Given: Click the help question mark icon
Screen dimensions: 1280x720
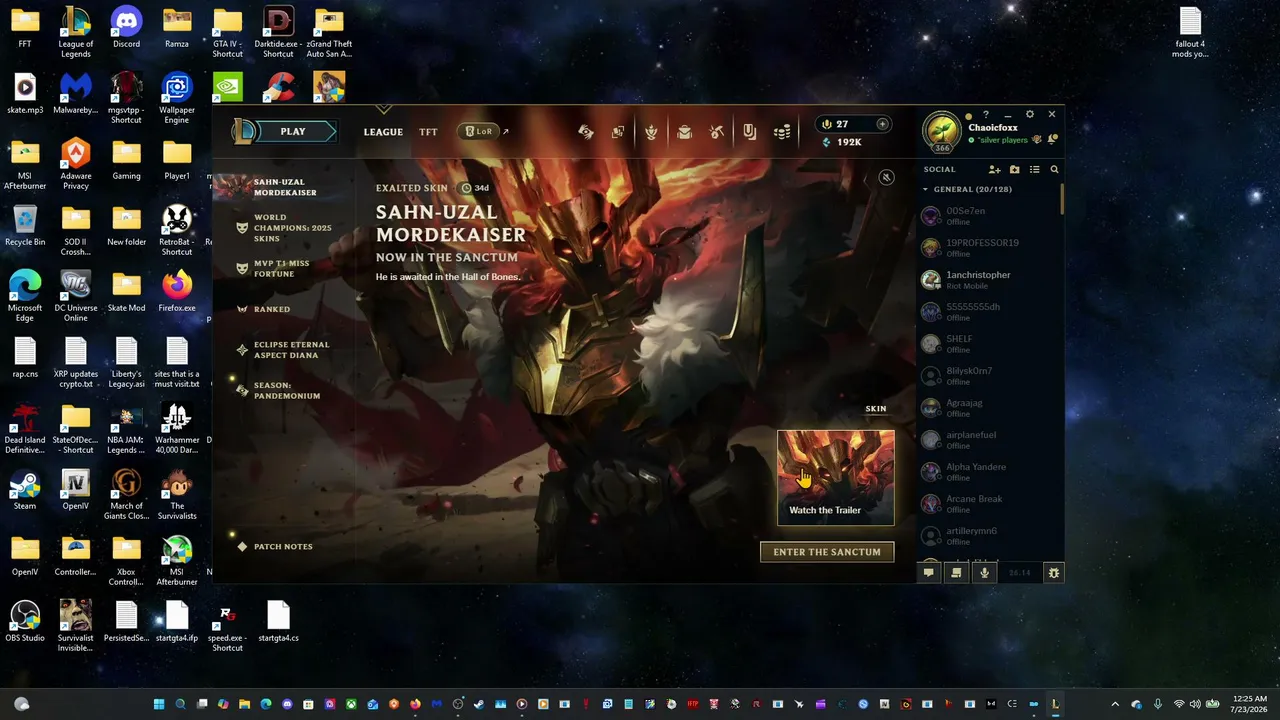Looking at the screenshot, I should tap(986, 114).
